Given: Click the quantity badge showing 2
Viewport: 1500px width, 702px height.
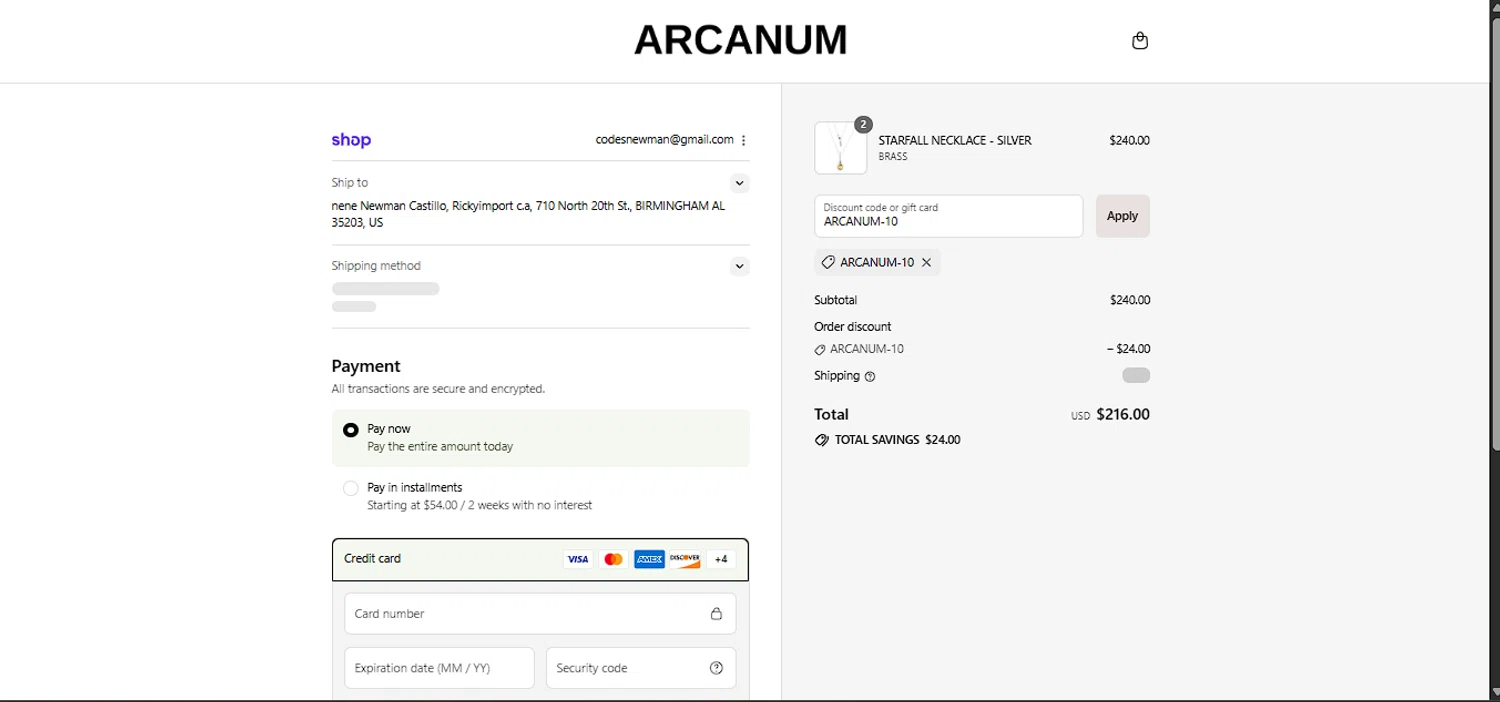Looking at the screenshot, I should click(x=863, y=124).
